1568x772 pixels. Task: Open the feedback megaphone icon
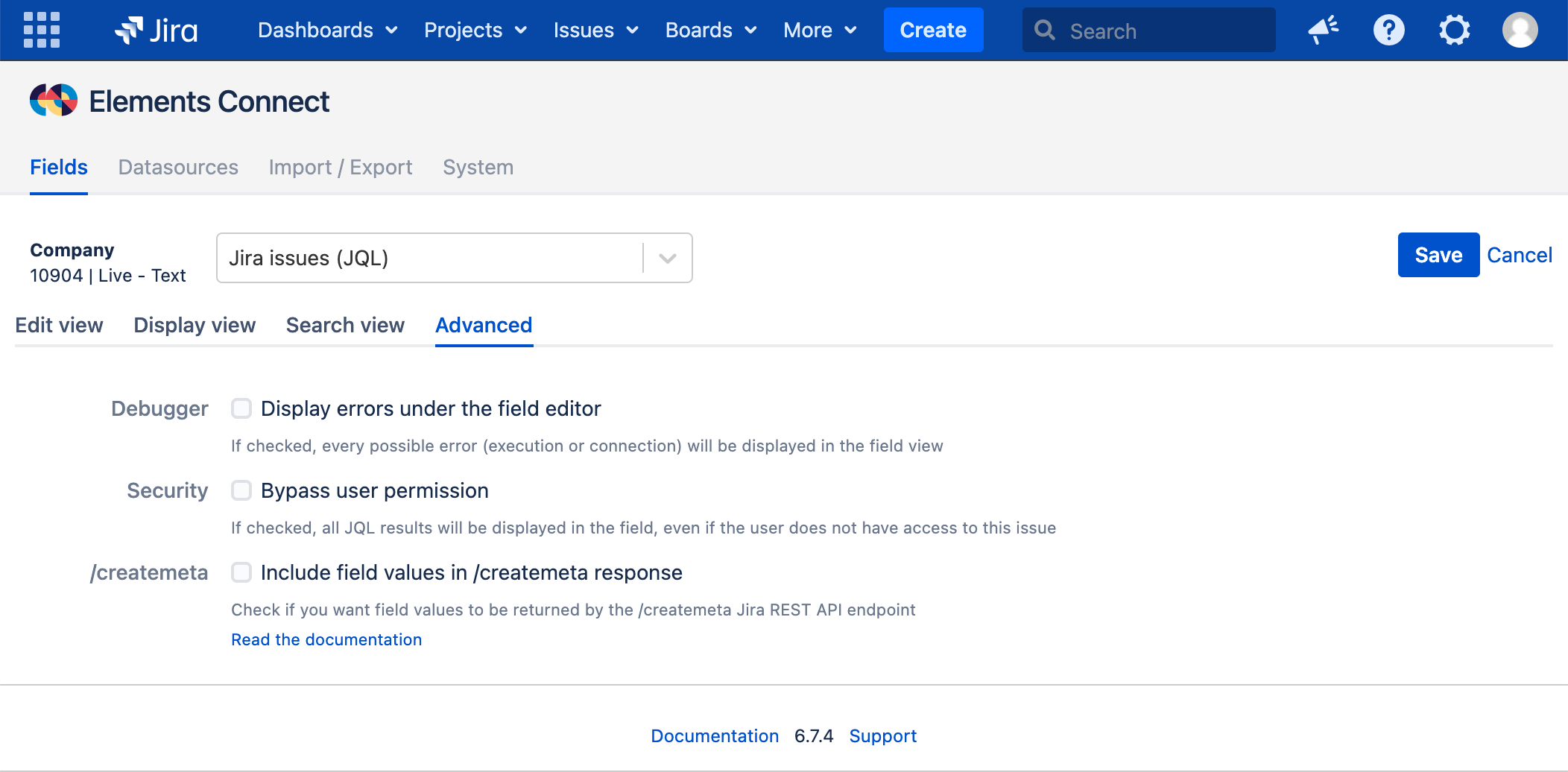point(1324,30)
